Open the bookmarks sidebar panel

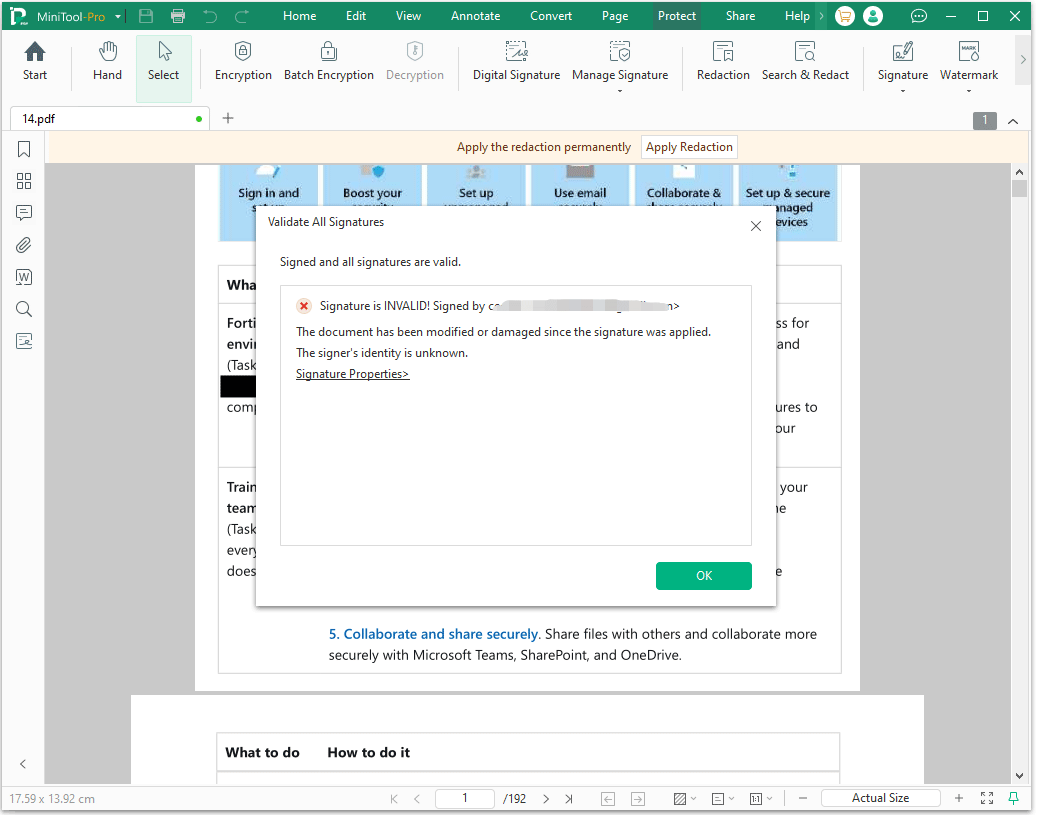pyautogui.click(x=24, y=149)
